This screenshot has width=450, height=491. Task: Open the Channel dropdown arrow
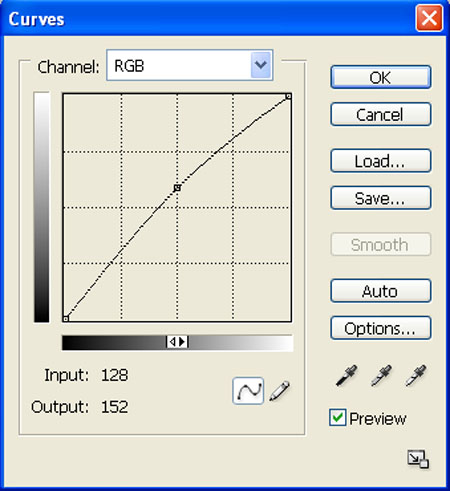click(x=261, y=65)
